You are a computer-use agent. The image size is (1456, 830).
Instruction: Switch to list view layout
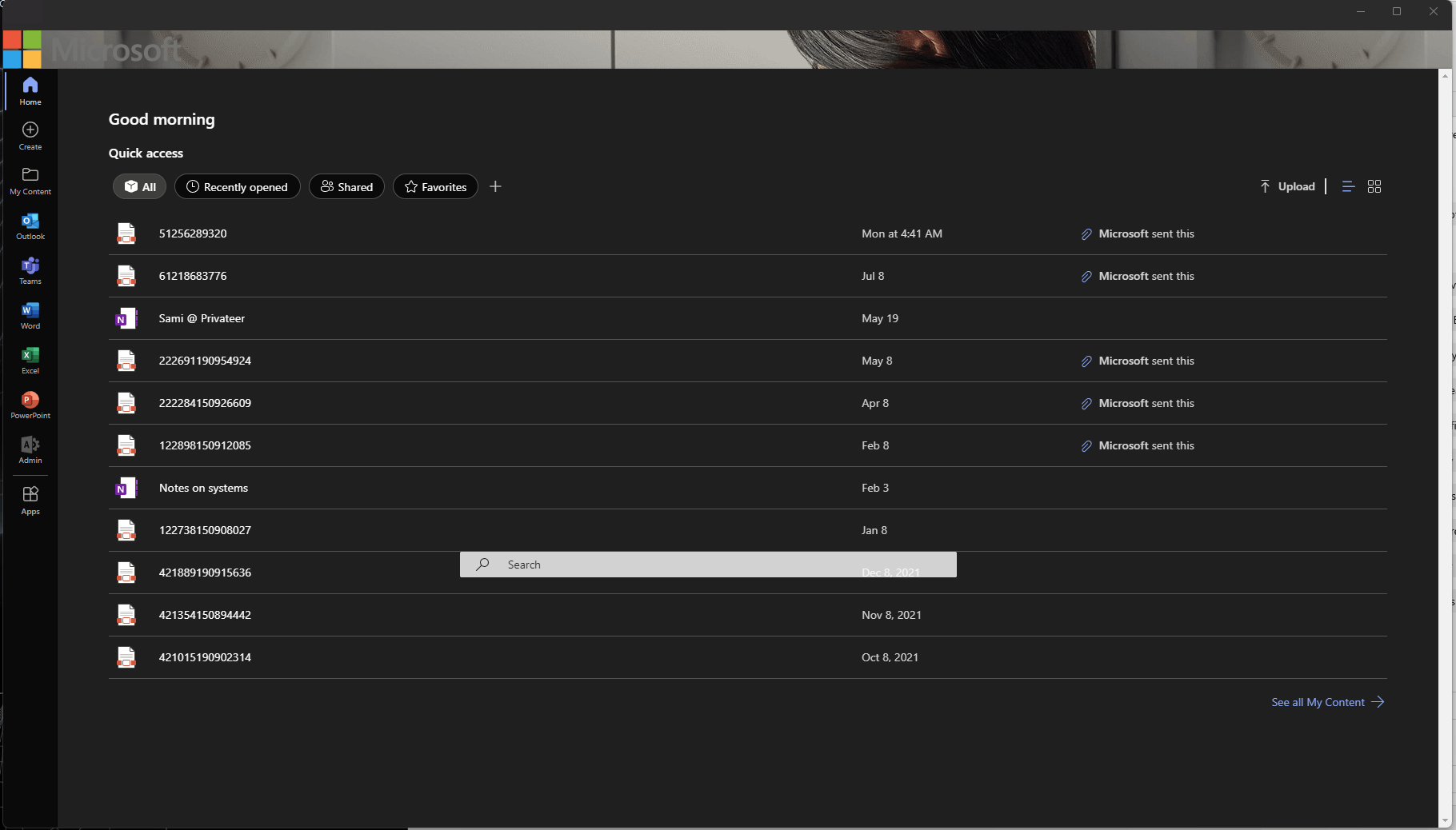1348,186
